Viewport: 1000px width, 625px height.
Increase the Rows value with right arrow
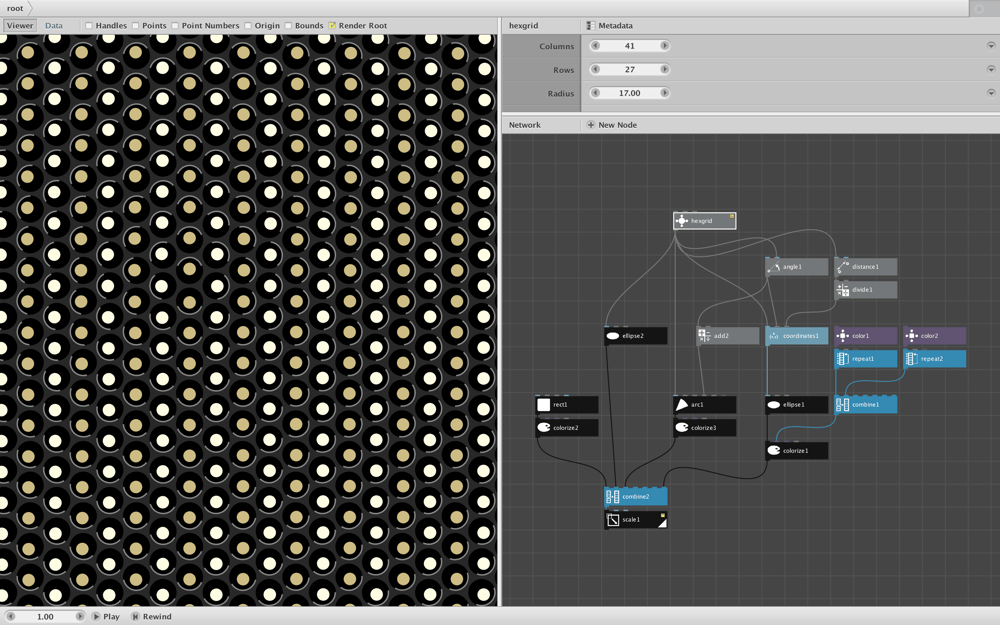pyautogui.click(x=665, y=70)
